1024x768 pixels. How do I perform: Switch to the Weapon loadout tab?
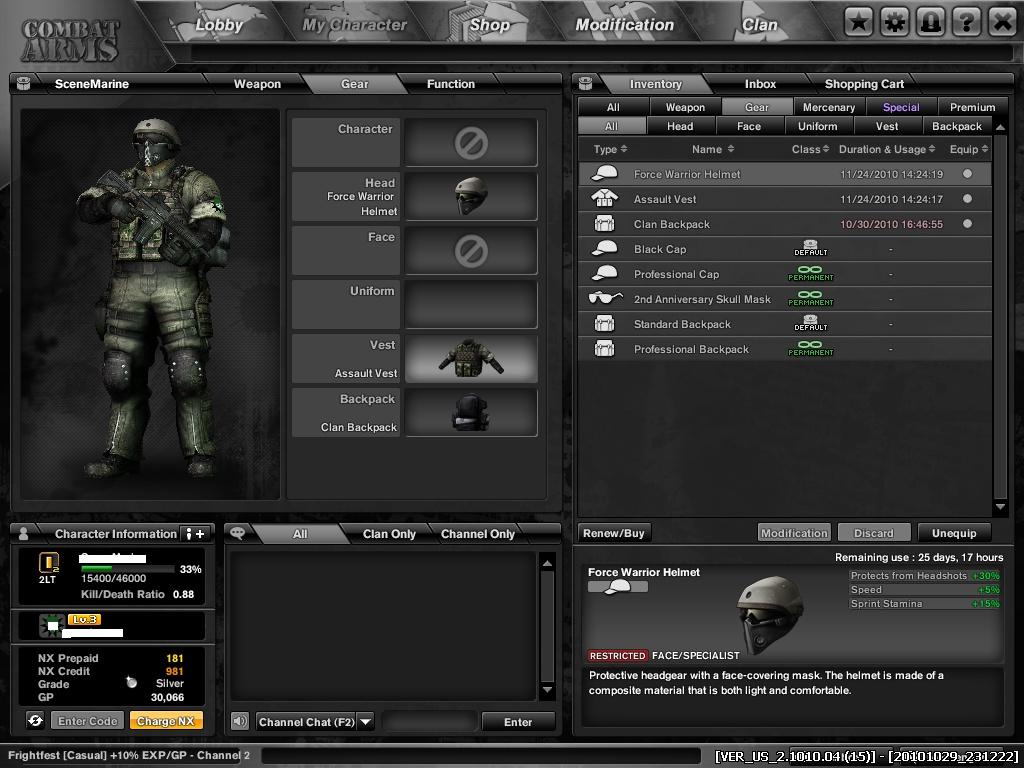click(x=257, y=84)
